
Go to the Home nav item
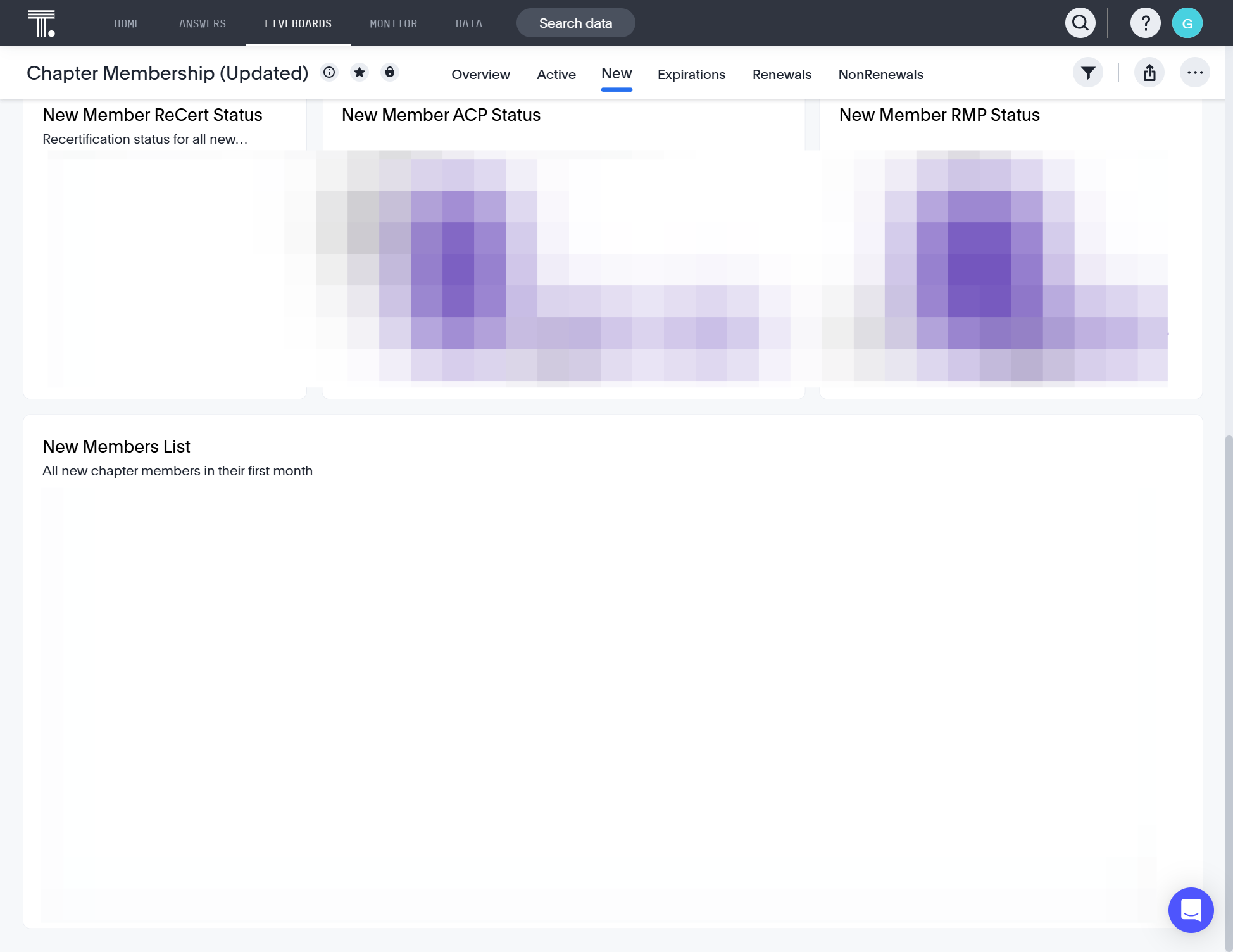pyautogui.click(x=127, y=23)
